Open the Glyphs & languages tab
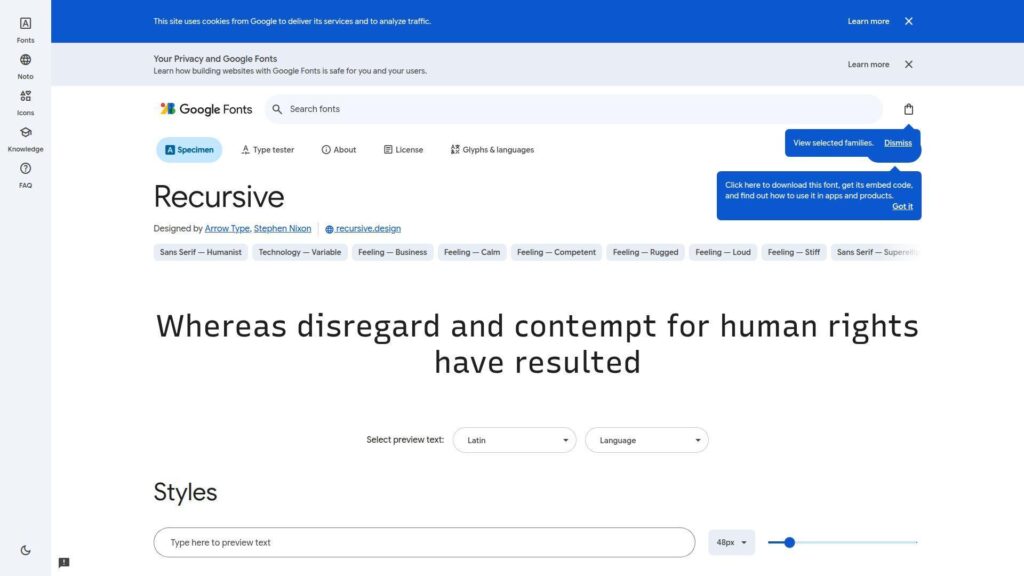This screenshot has width=1024, height=576. click(495, 149)
